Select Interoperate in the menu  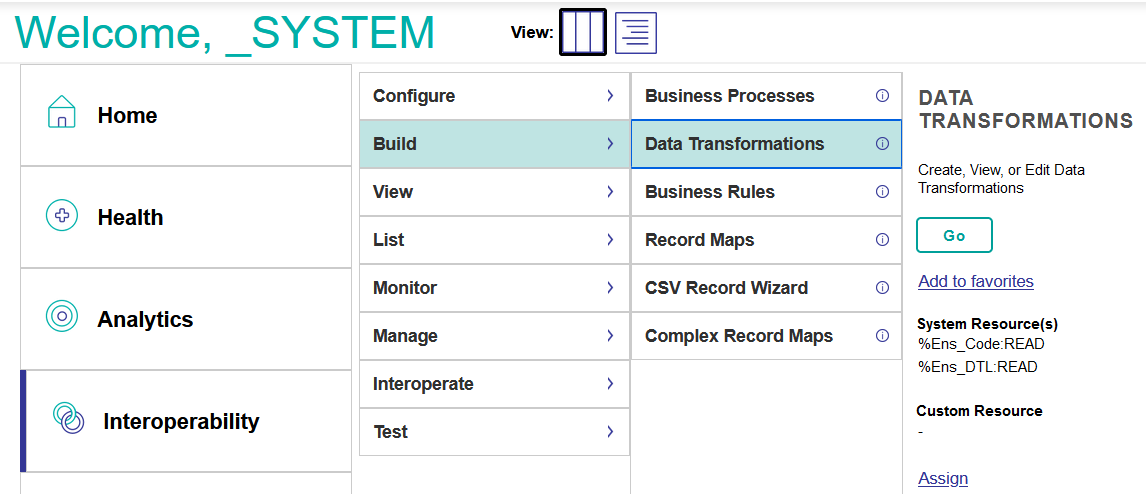pyautogui.click(x=494, y=384)
